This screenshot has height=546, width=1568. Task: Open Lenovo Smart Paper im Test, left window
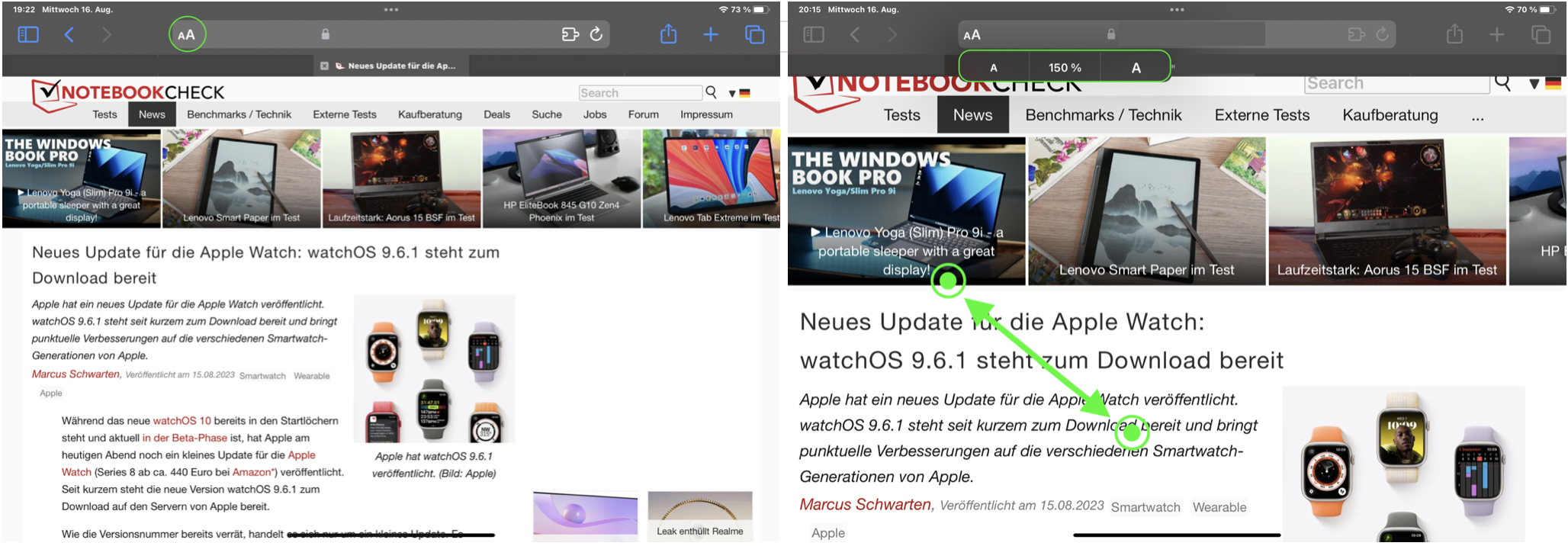pyautogui.click(x=241, y=178)
